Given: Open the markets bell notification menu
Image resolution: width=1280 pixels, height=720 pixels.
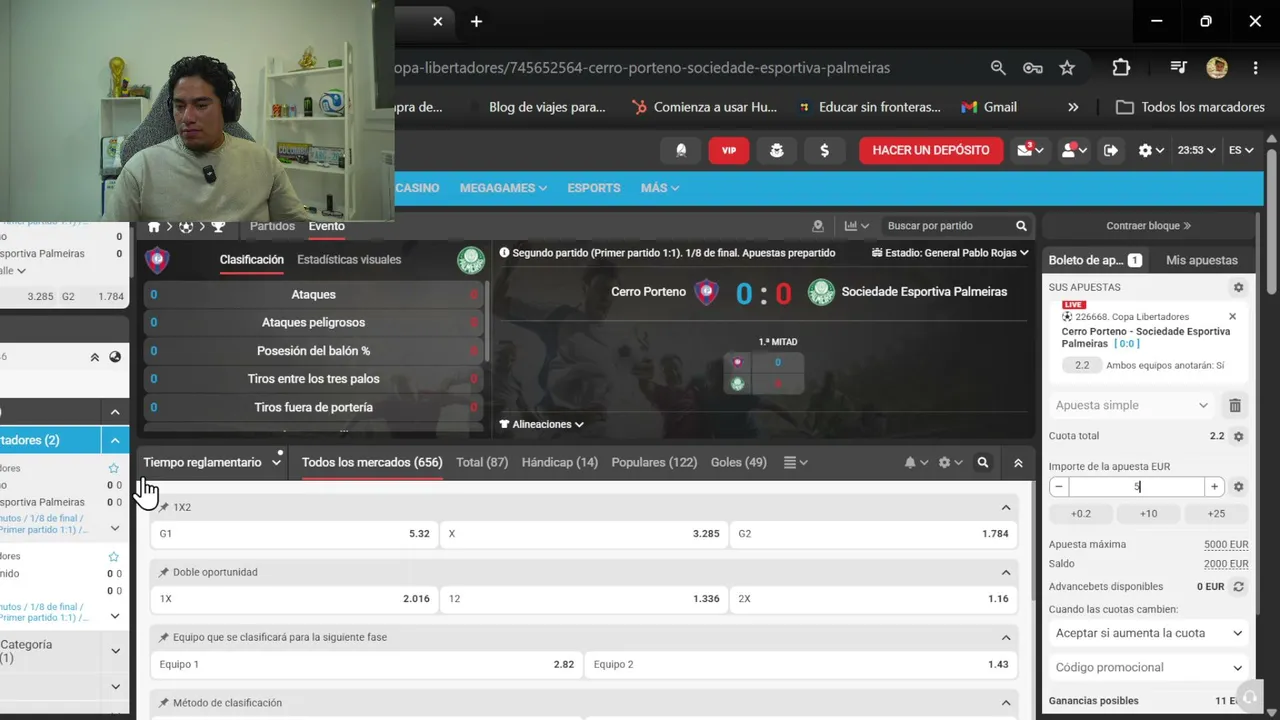Looking at the screenshot, I should point(916,463).
